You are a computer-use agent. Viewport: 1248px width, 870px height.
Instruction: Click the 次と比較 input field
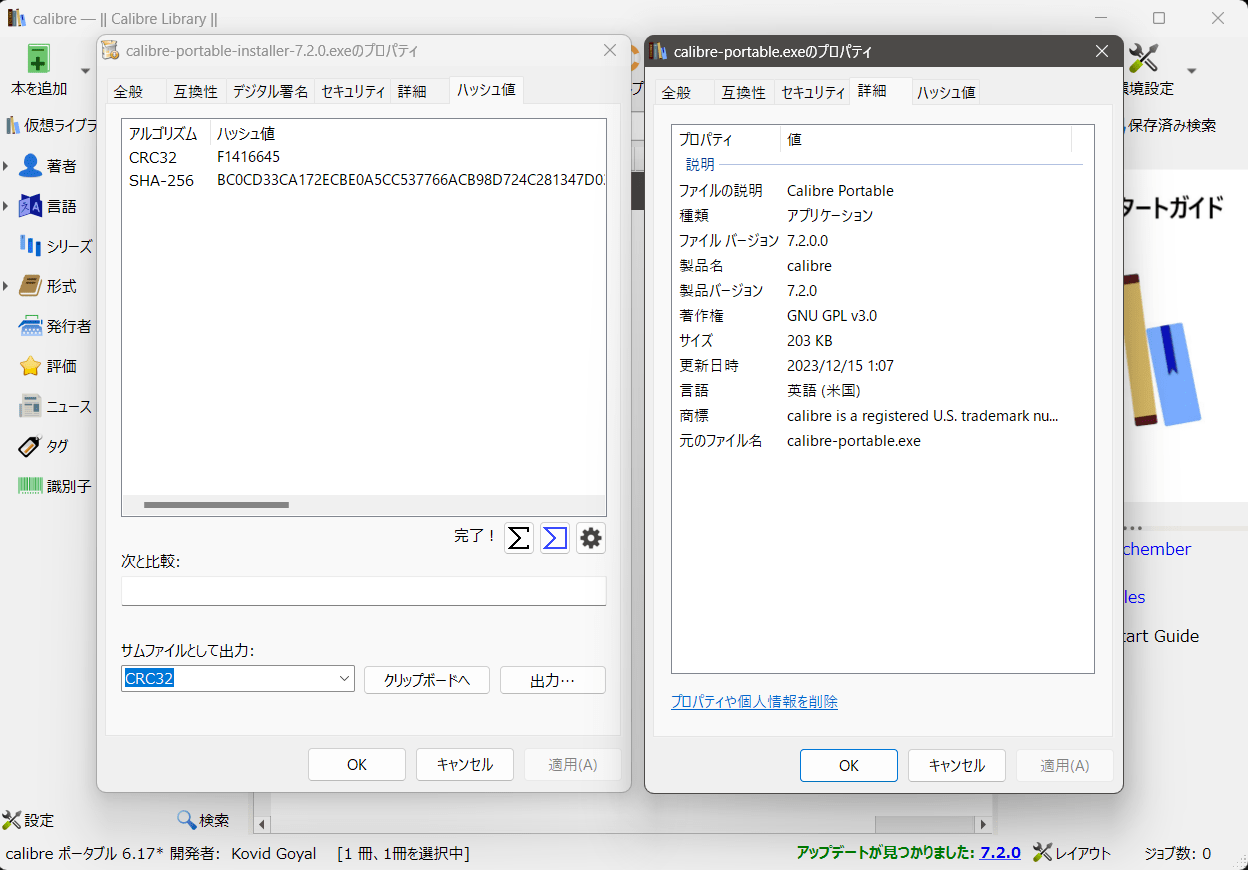(x=364, y=590)
